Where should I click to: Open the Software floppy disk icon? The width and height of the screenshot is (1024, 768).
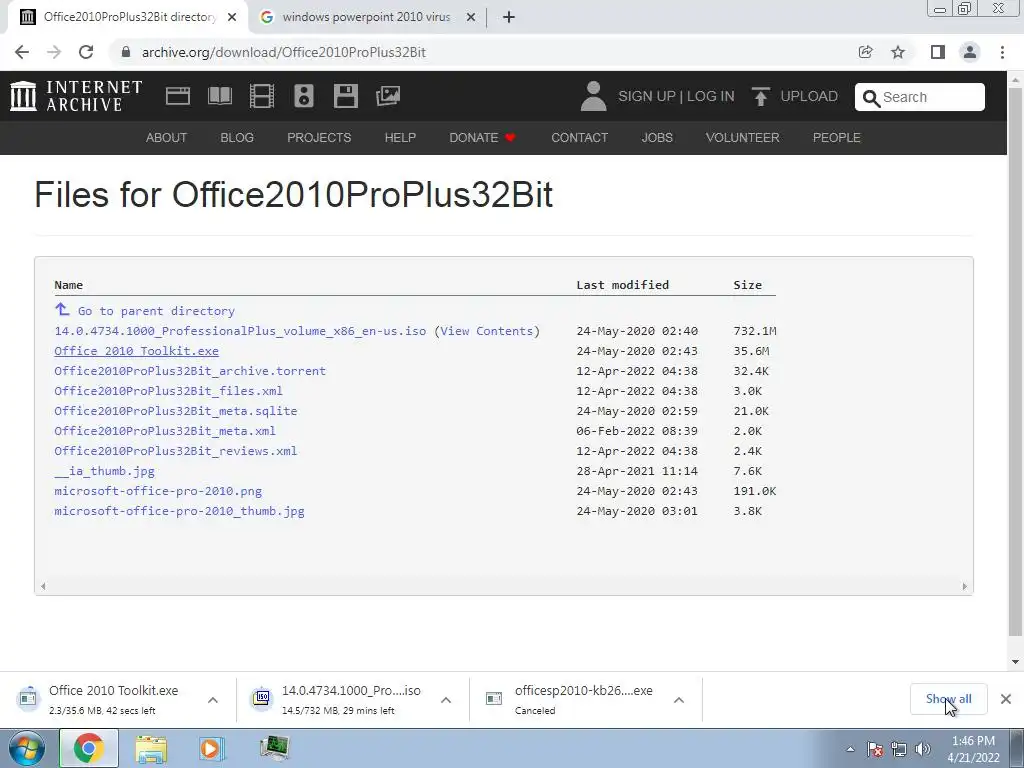pos(345,96)
